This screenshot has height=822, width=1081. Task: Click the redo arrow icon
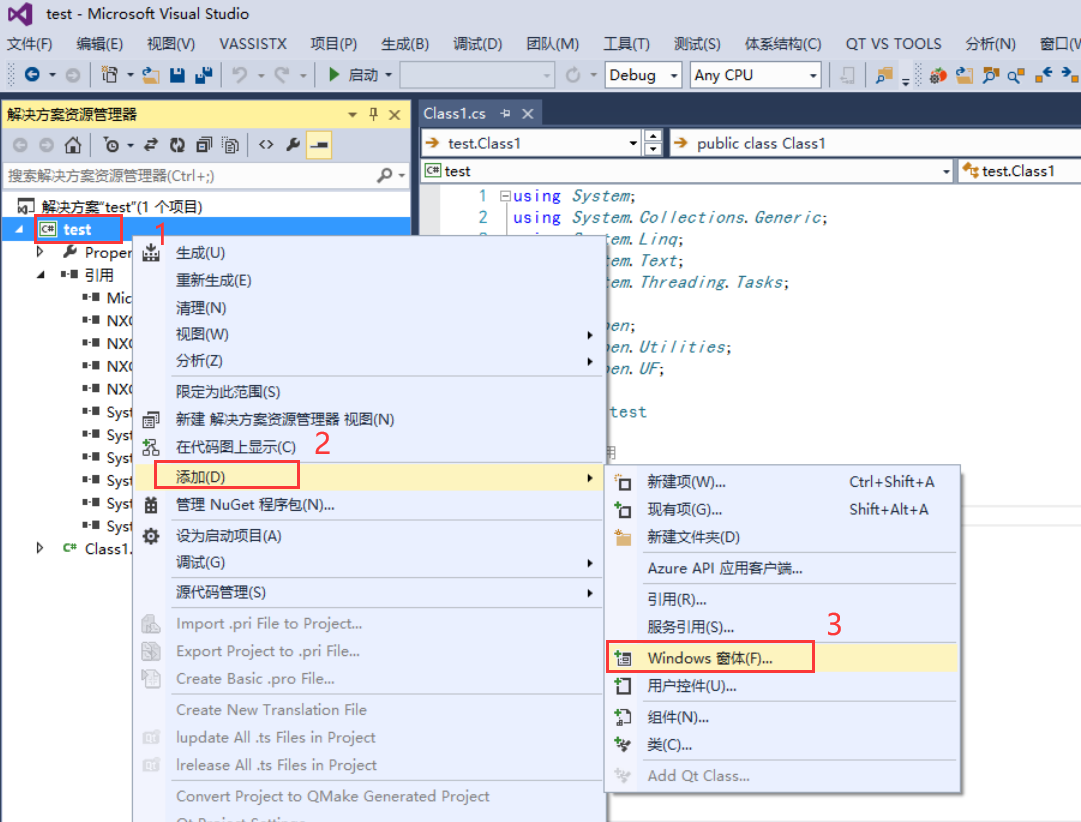(282, 74)
